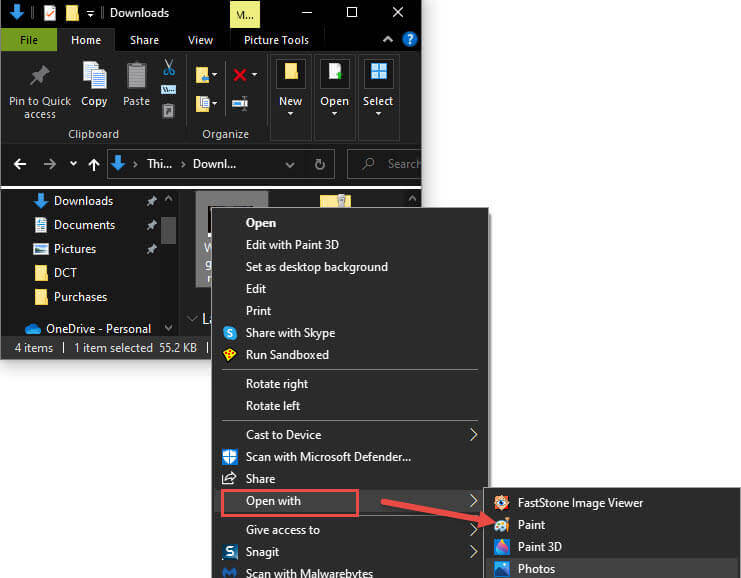Click the navigation pane scrollbar thumb

click(x=169, y=230)
